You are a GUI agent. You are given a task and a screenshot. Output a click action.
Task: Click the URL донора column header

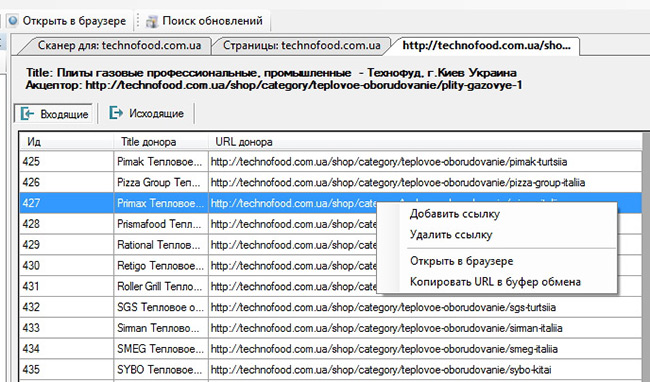click(425, 142)
